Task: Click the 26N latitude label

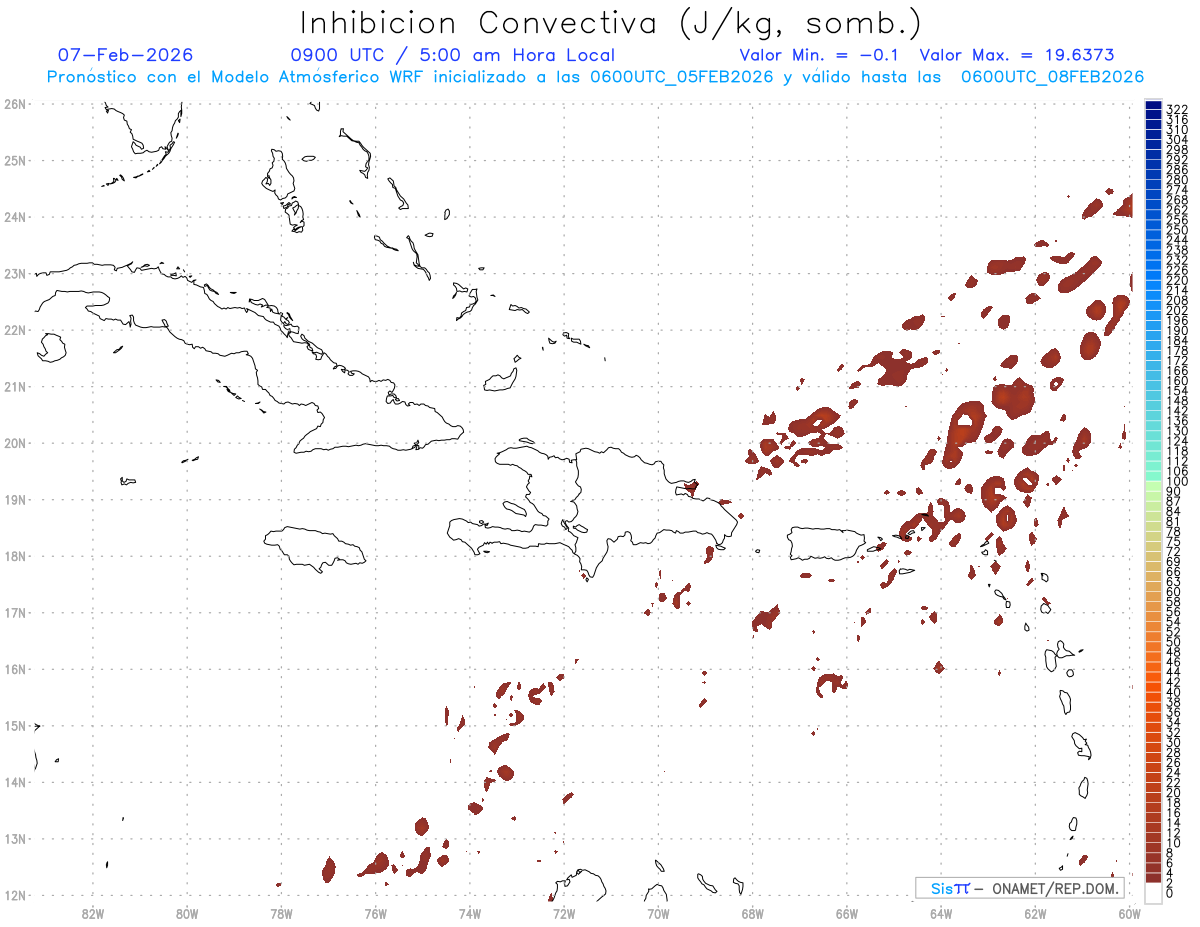Action: [x=15, y=104]
